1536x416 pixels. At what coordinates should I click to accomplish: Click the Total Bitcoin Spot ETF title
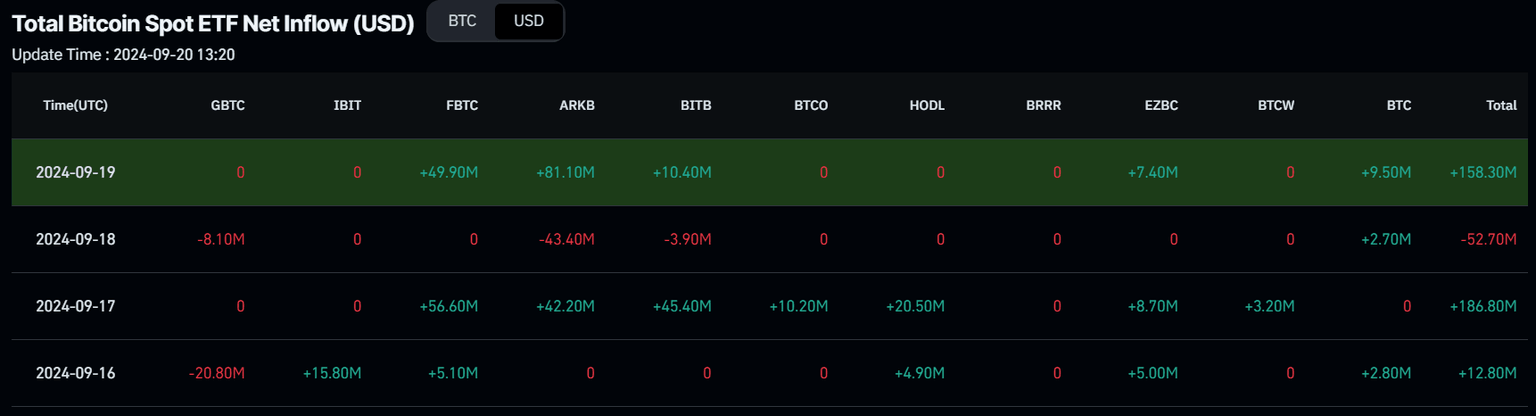pos(212,24)
